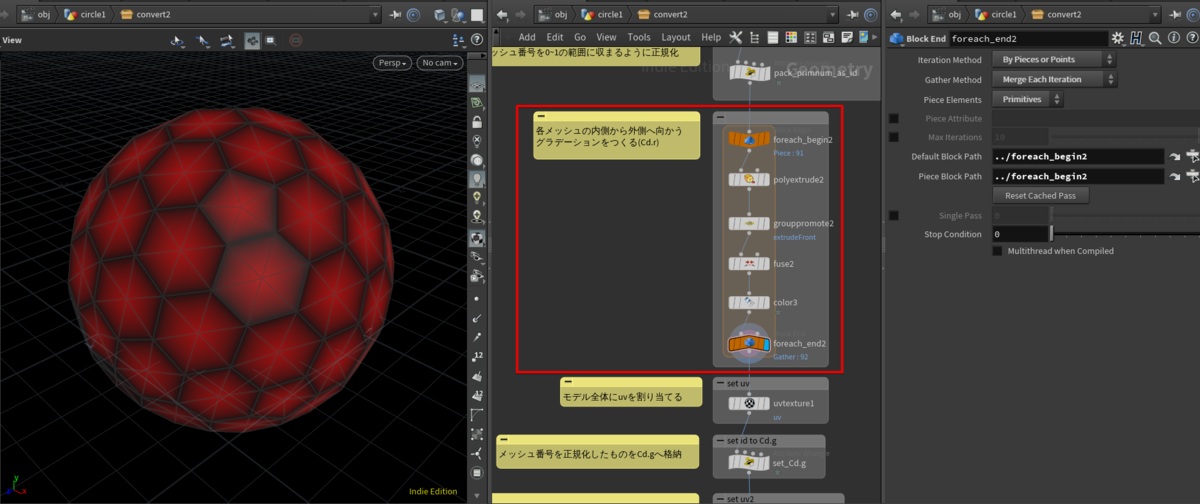Click the red circular snapshot icon in viewport
The image size is (1200, 504).
296,40
